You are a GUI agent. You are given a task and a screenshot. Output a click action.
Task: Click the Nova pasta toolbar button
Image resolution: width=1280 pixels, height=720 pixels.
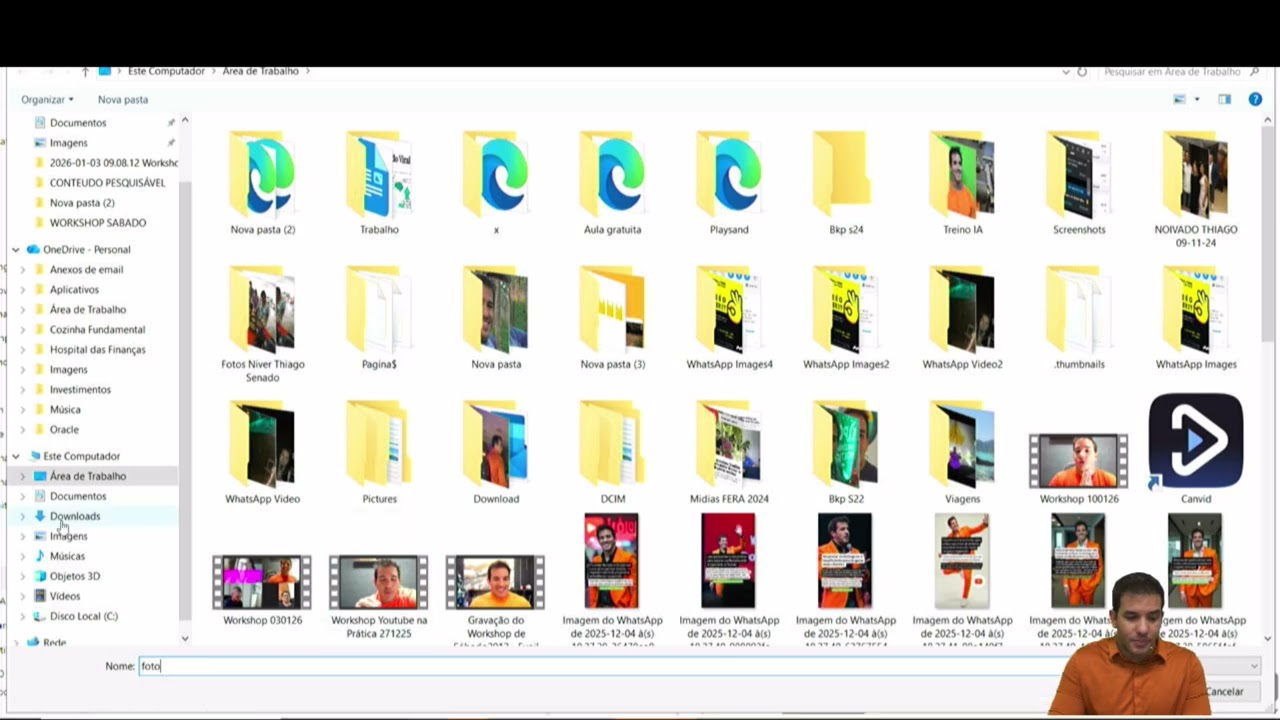(123, 99)
